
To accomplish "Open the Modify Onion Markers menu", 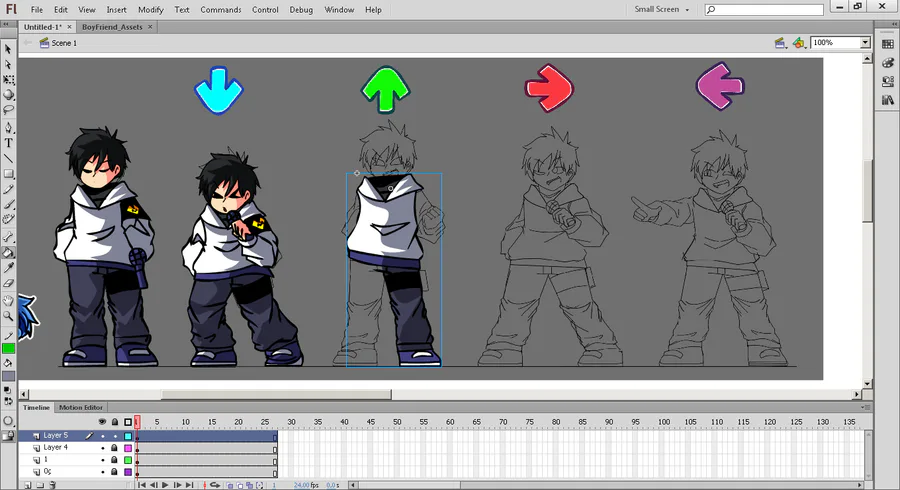I will coord(259,485).
